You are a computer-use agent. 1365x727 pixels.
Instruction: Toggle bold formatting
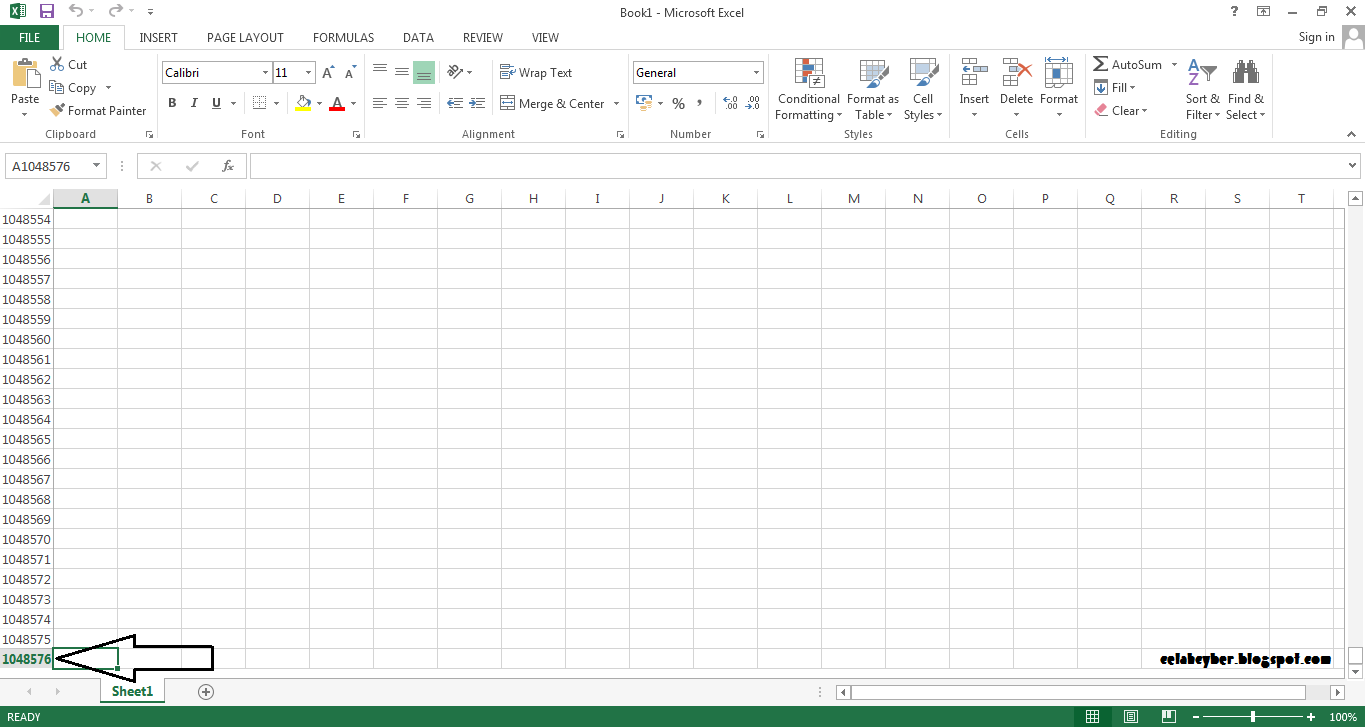171,103
